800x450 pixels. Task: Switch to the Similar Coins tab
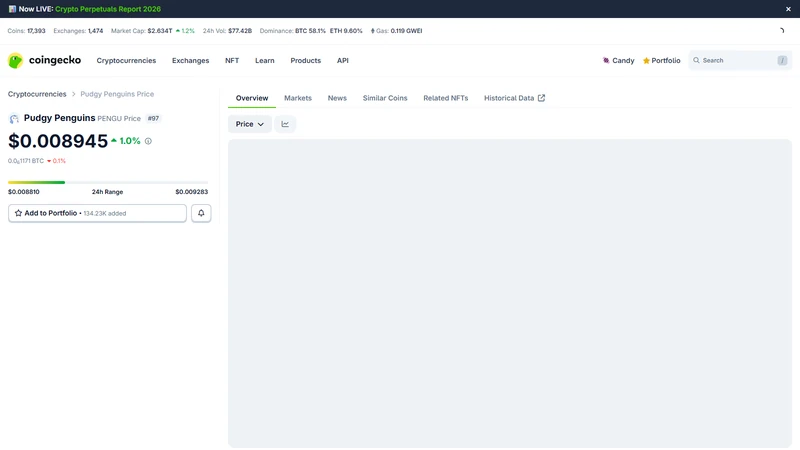pos(385,98)
